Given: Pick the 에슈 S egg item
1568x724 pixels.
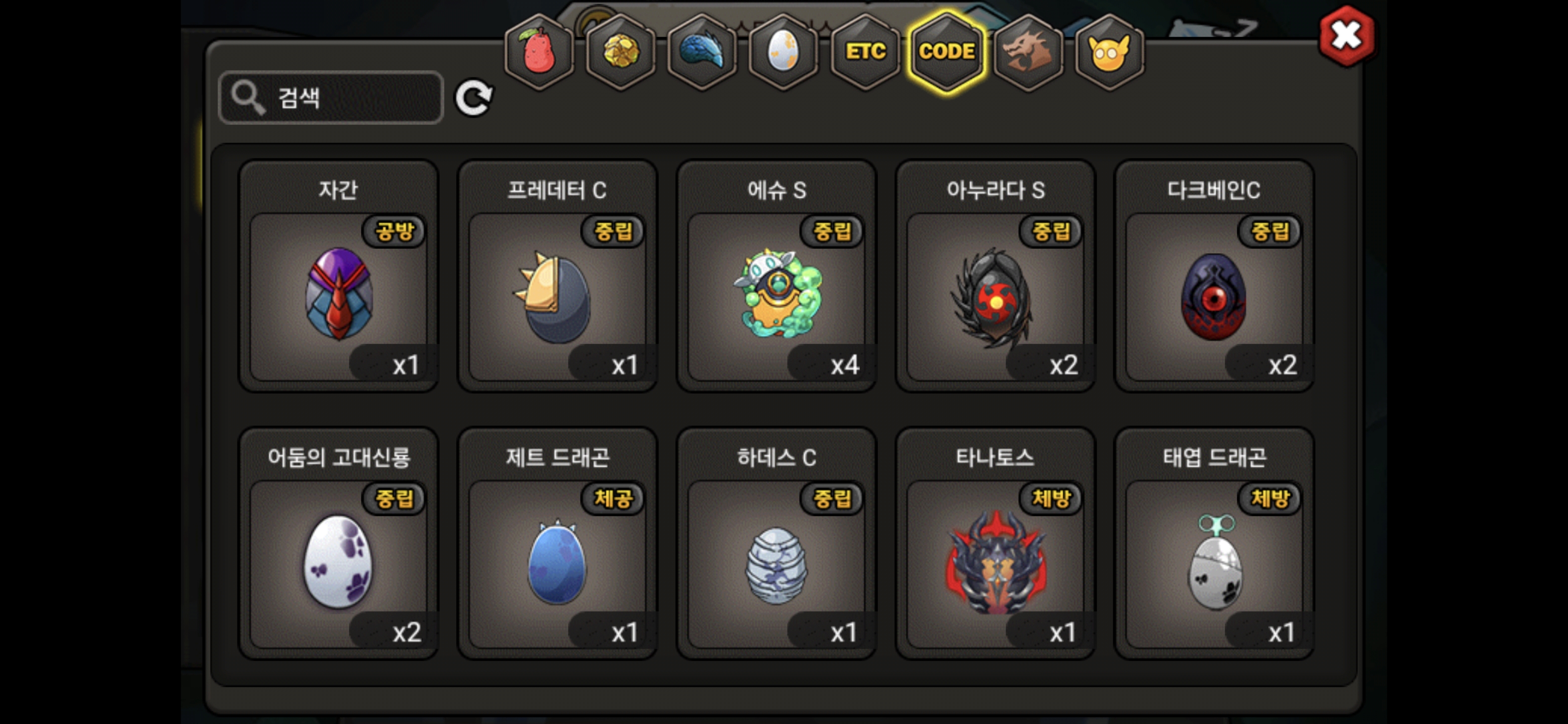Looking at the screenshot, I should 776,276.
